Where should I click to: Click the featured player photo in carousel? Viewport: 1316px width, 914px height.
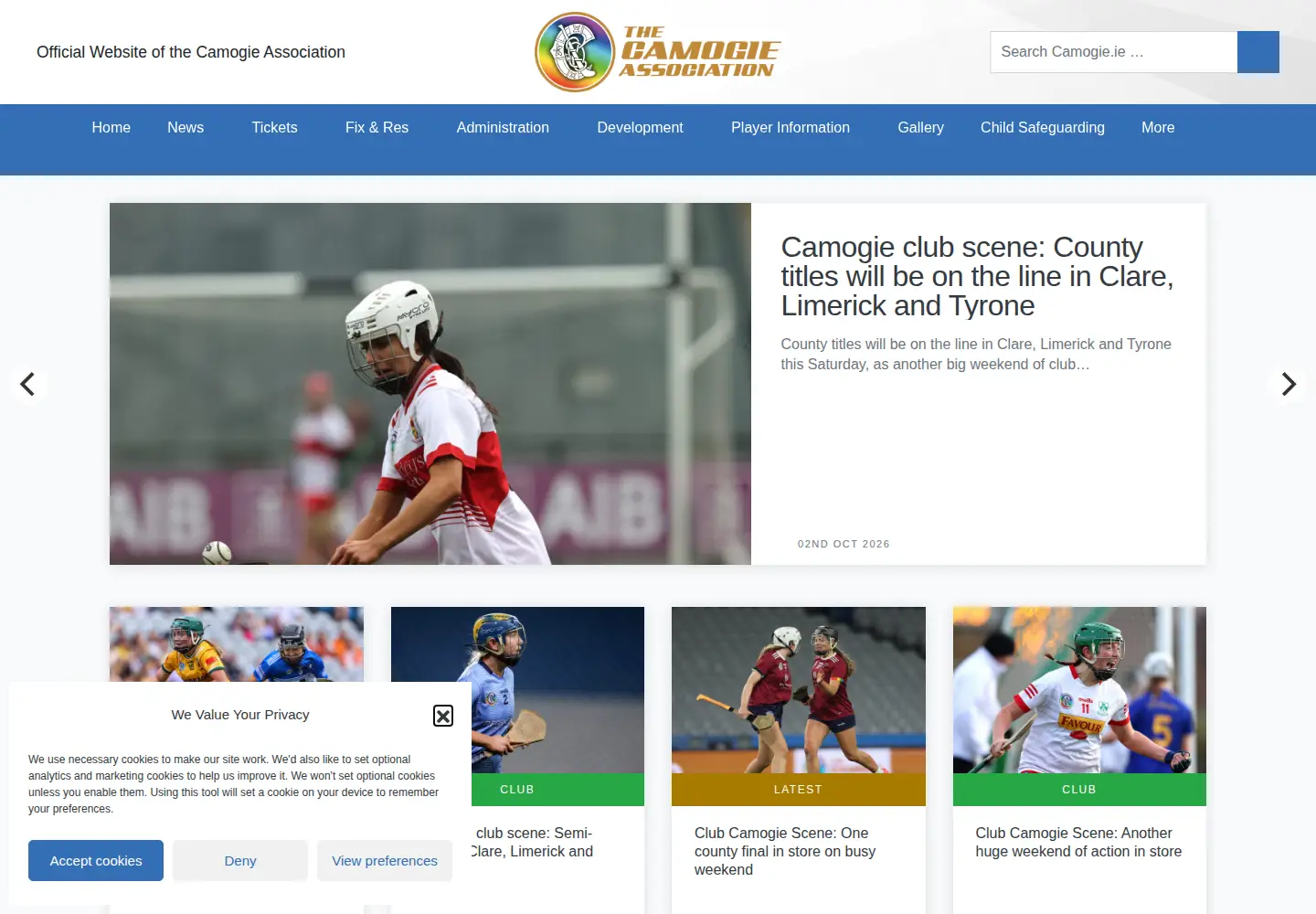(x=430, y=384)
